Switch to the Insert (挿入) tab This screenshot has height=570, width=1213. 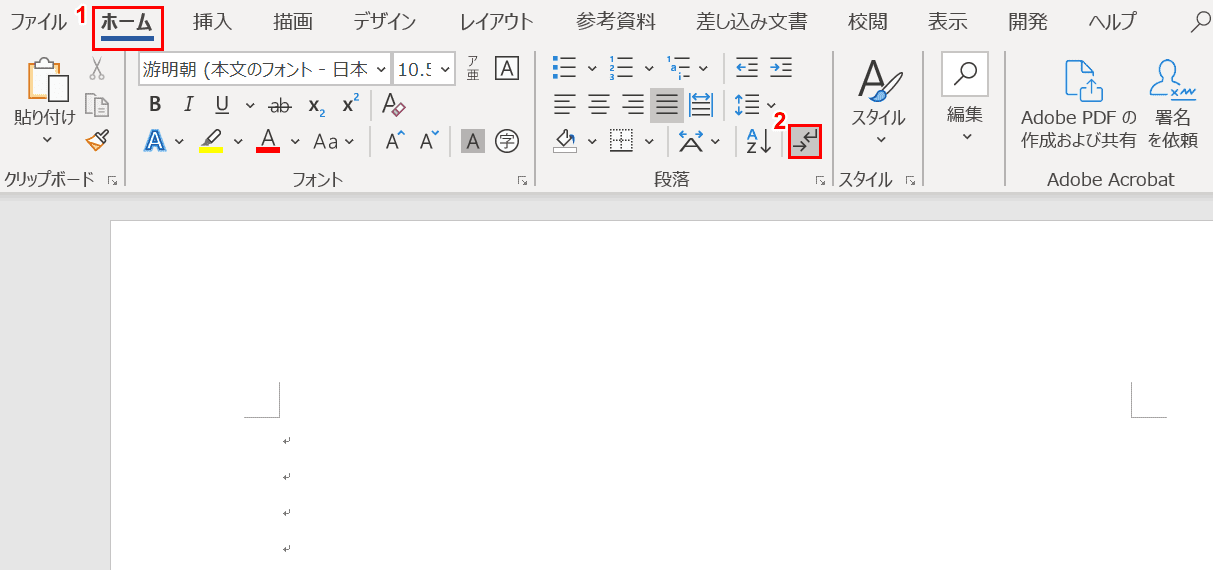pos(212,21)
